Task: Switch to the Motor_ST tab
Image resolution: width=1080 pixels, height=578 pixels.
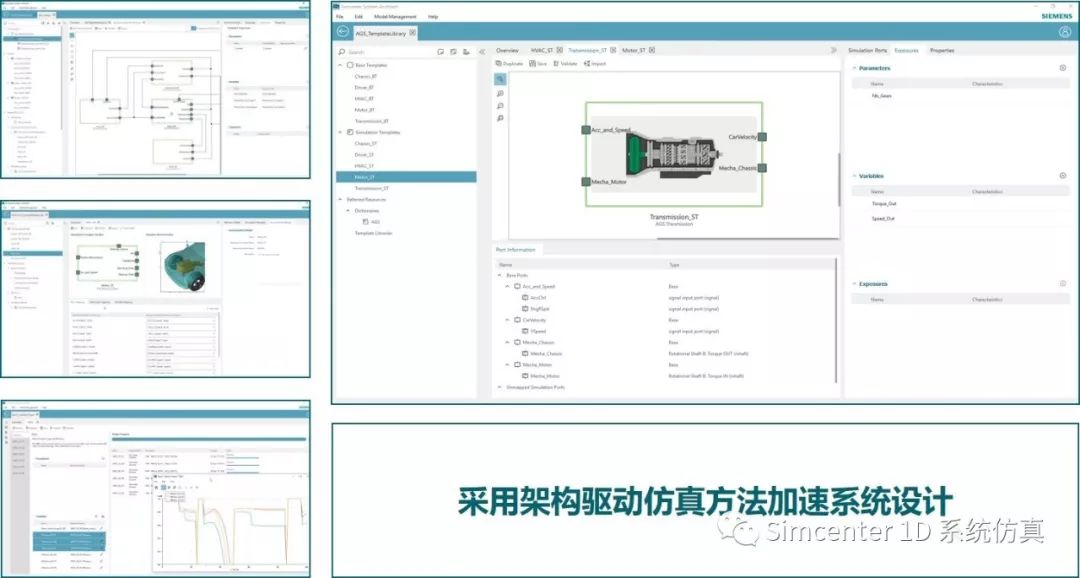Action: [634, 50]
